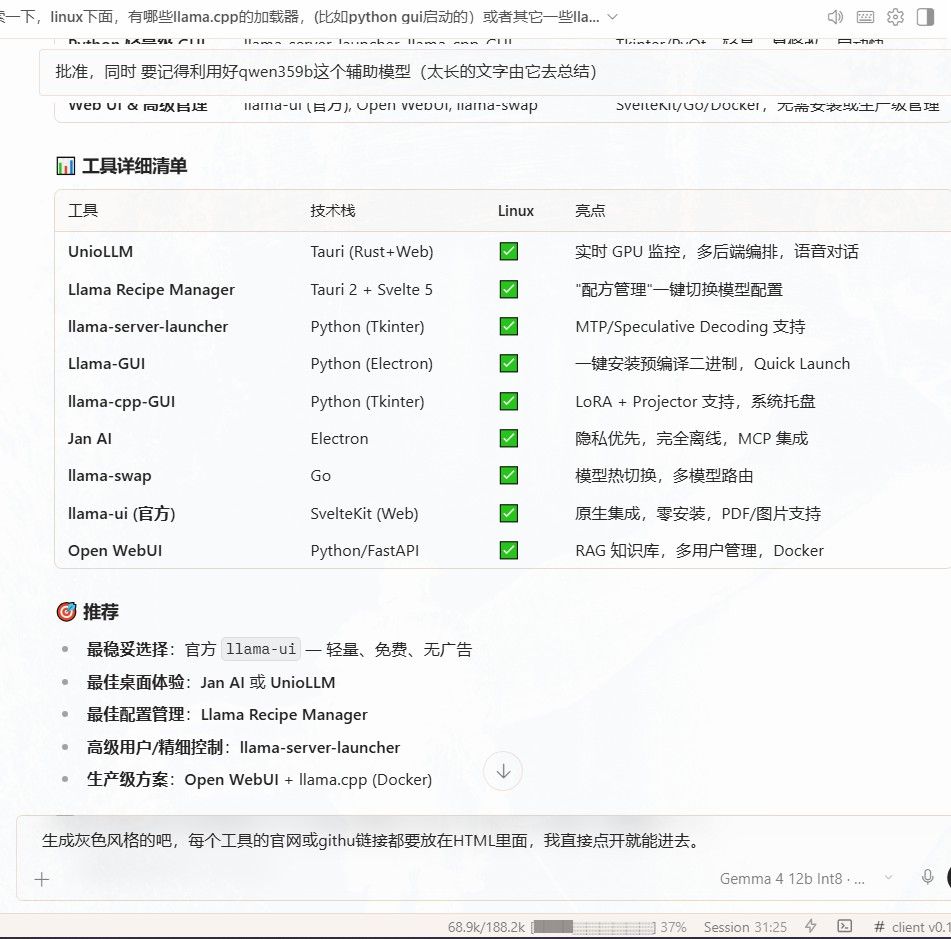The height and width of the screenshot is (939, 951).
Task: Click the 亮点 column header
Action: (x=590, y=210)
